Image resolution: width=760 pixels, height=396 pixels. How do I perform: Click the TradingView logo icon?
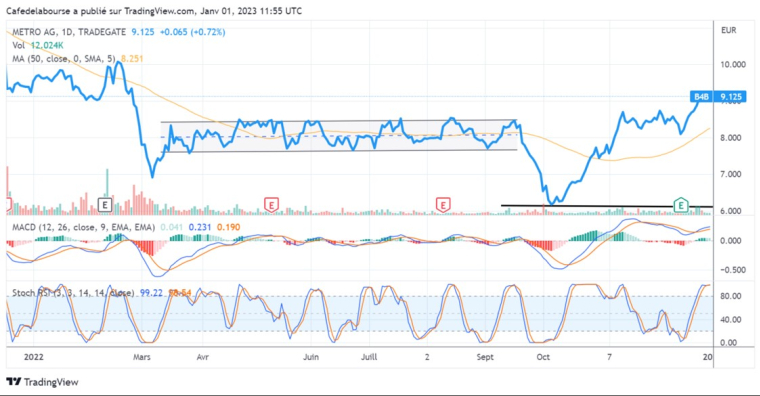(x=14, y=382)
